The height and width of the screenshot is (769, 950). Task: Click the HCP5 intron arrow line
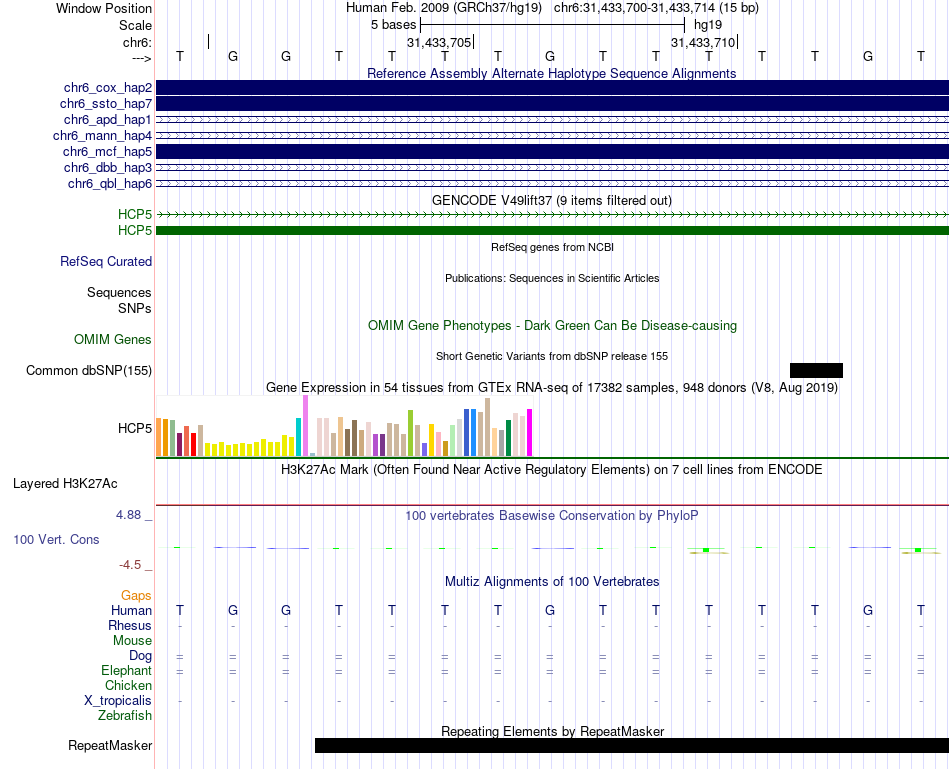[x=552, y=215]
